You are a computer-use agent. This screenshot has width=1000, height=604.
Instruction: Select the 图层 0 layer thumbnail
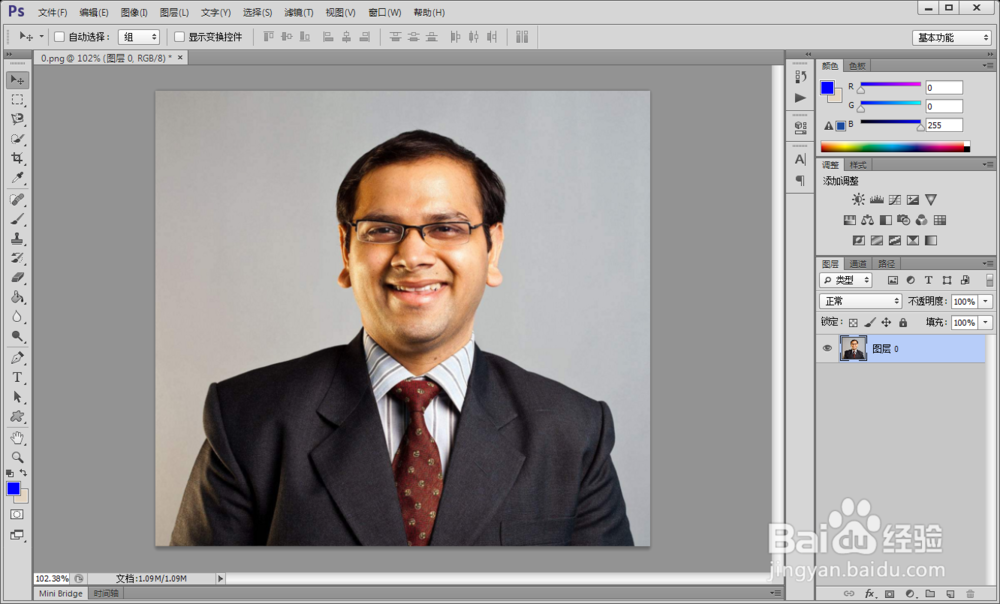pyautogui.click(x=853, y=349)
